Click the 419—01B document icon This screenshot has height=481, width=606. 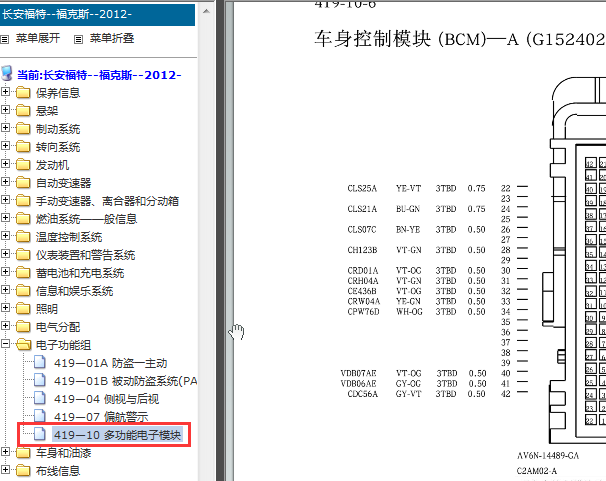point(40,380)
